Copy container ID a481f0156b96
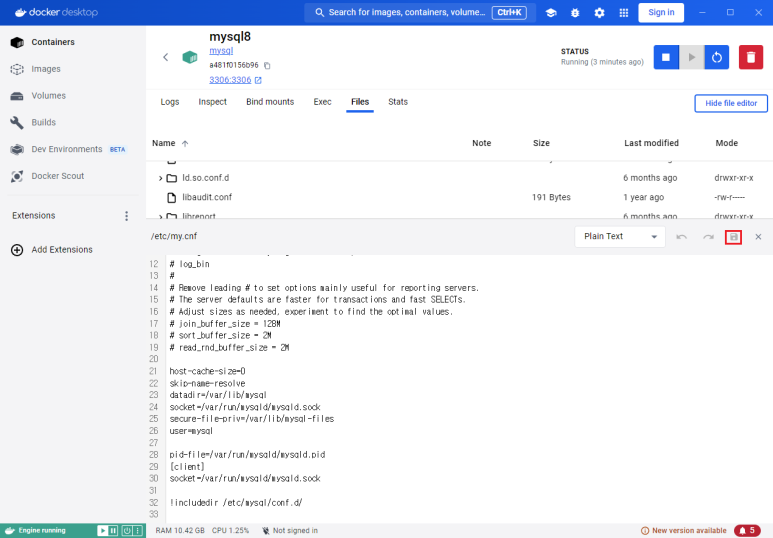773x538 pixels. pyautogui.click(x=267, y=66)
